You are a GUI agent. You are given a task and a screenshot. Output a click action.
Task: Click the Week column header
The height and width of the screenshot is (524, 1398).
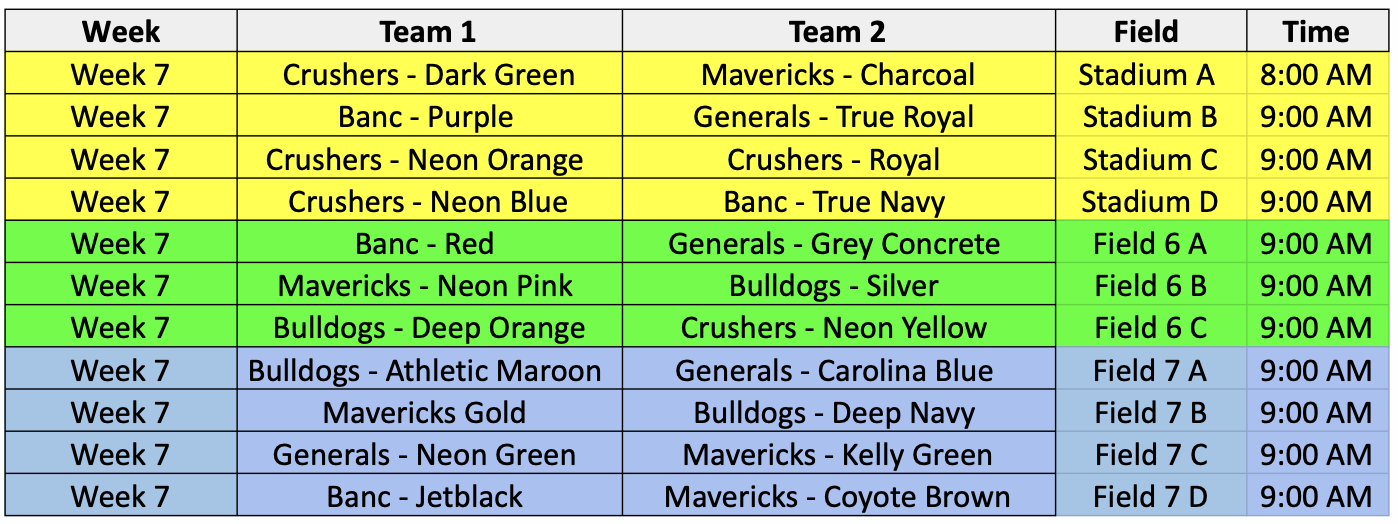121,32
